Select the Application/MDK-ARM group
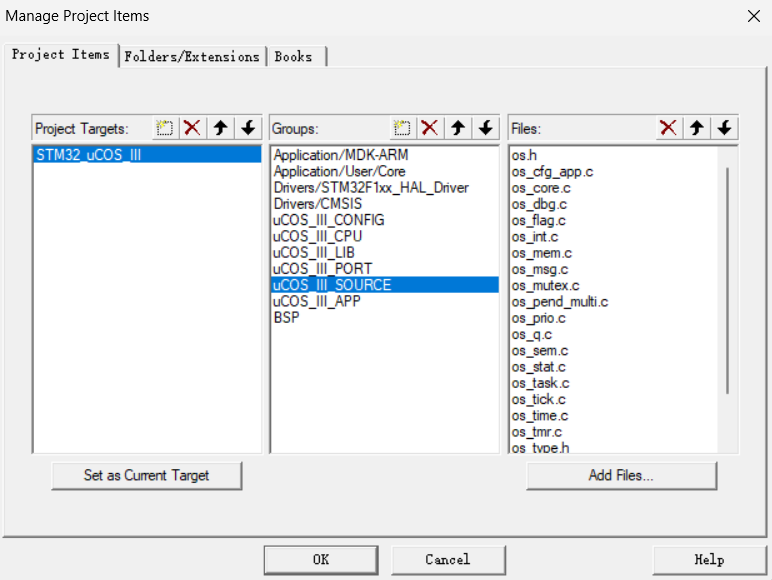Screen dimensions: 772x580 click(385, 155)
